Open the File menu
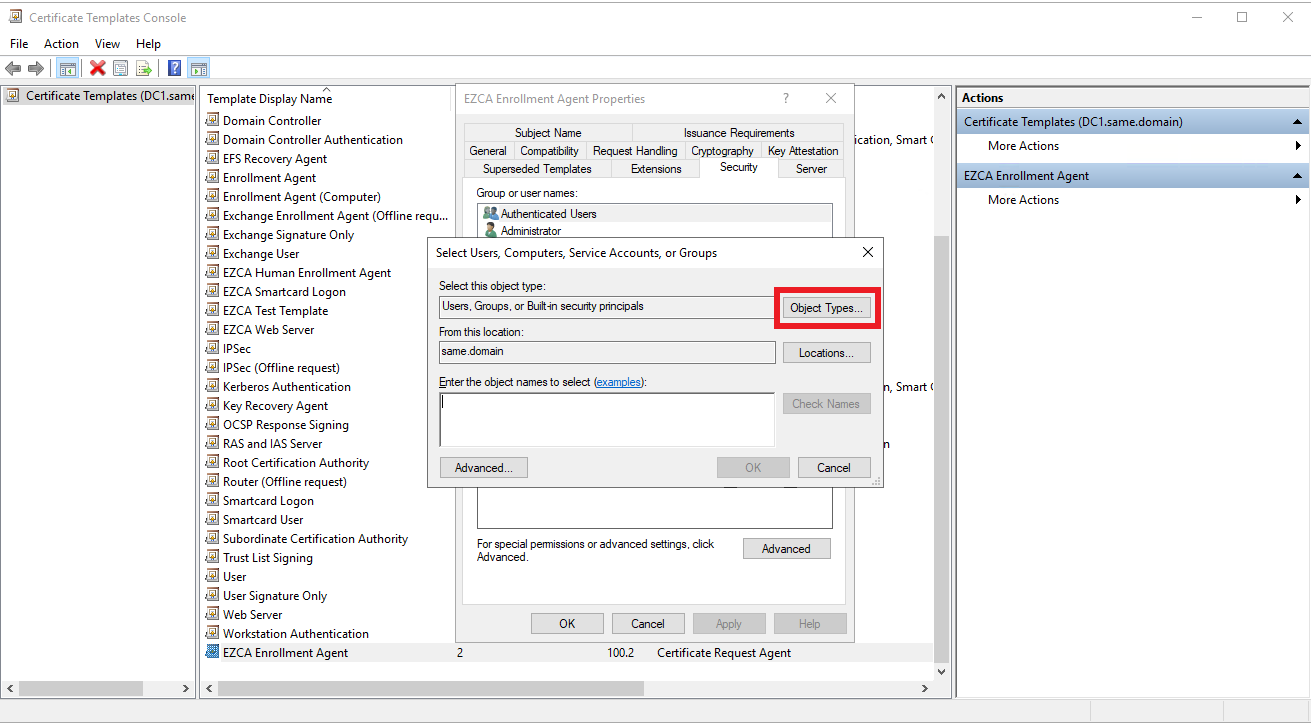 19,44
